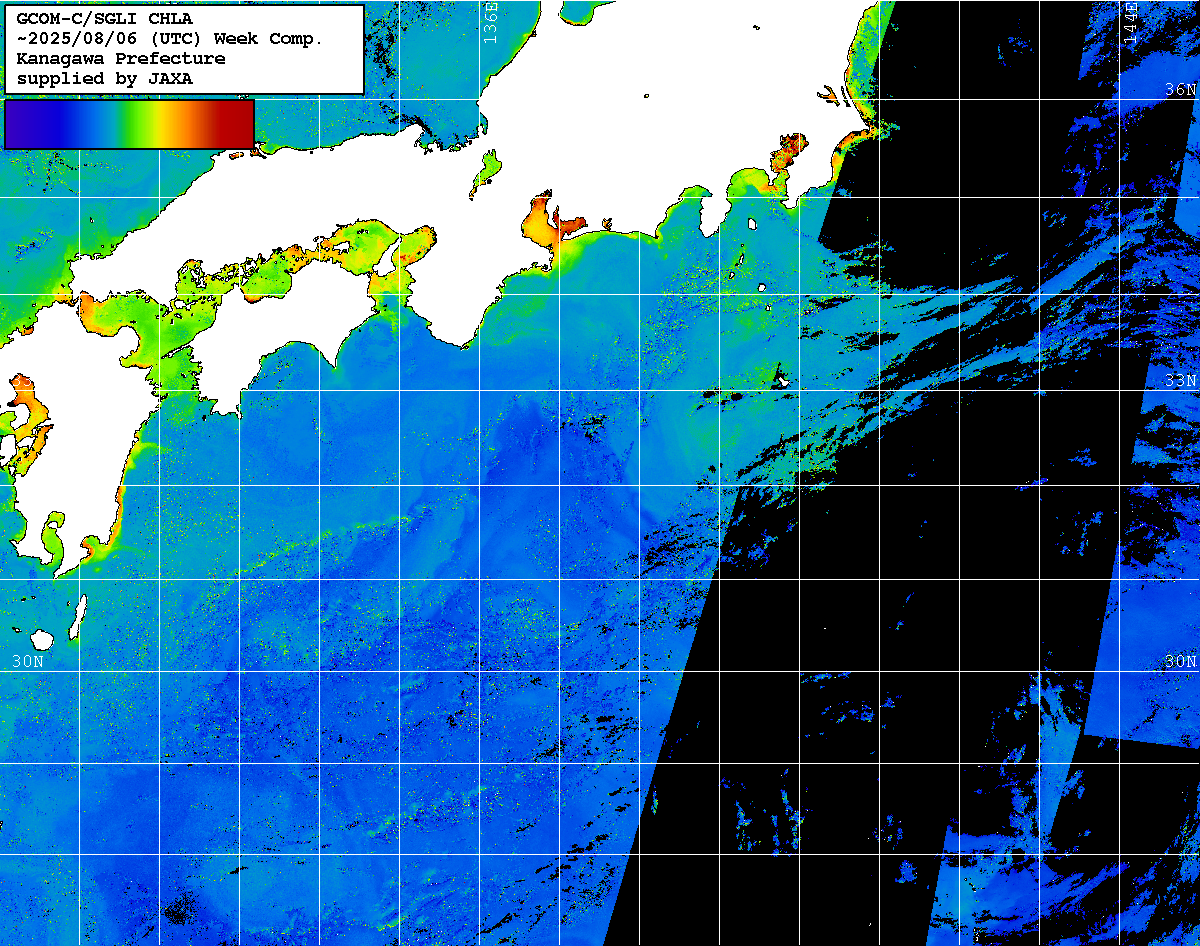This screenshot has height=946, width=1200.
Task: Click the chlorophyll rainbow color scale bar
Action: pyautogui.click(x=129, y=124)
